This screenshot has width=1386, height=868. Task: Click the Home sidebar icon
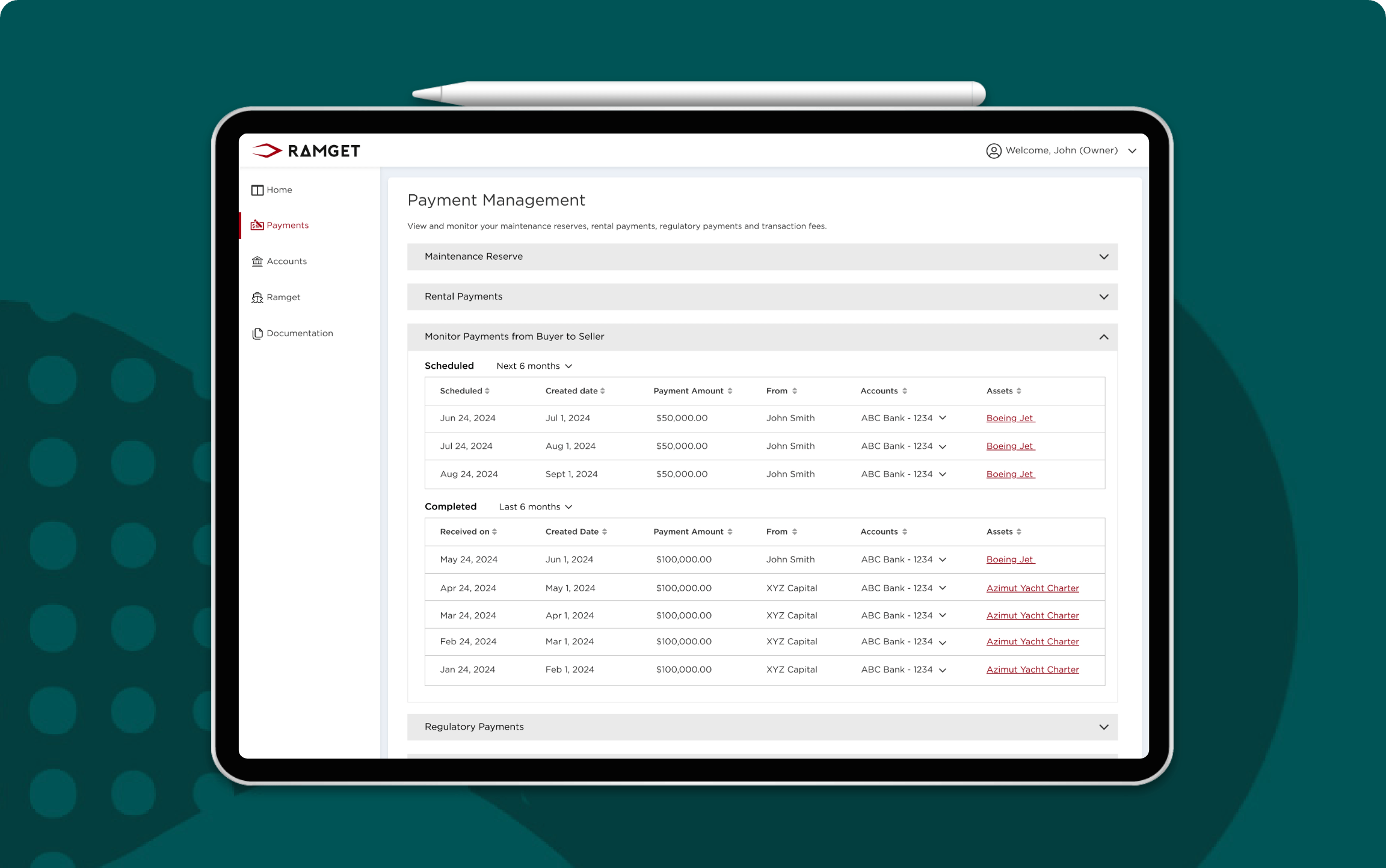click(257, 190)
